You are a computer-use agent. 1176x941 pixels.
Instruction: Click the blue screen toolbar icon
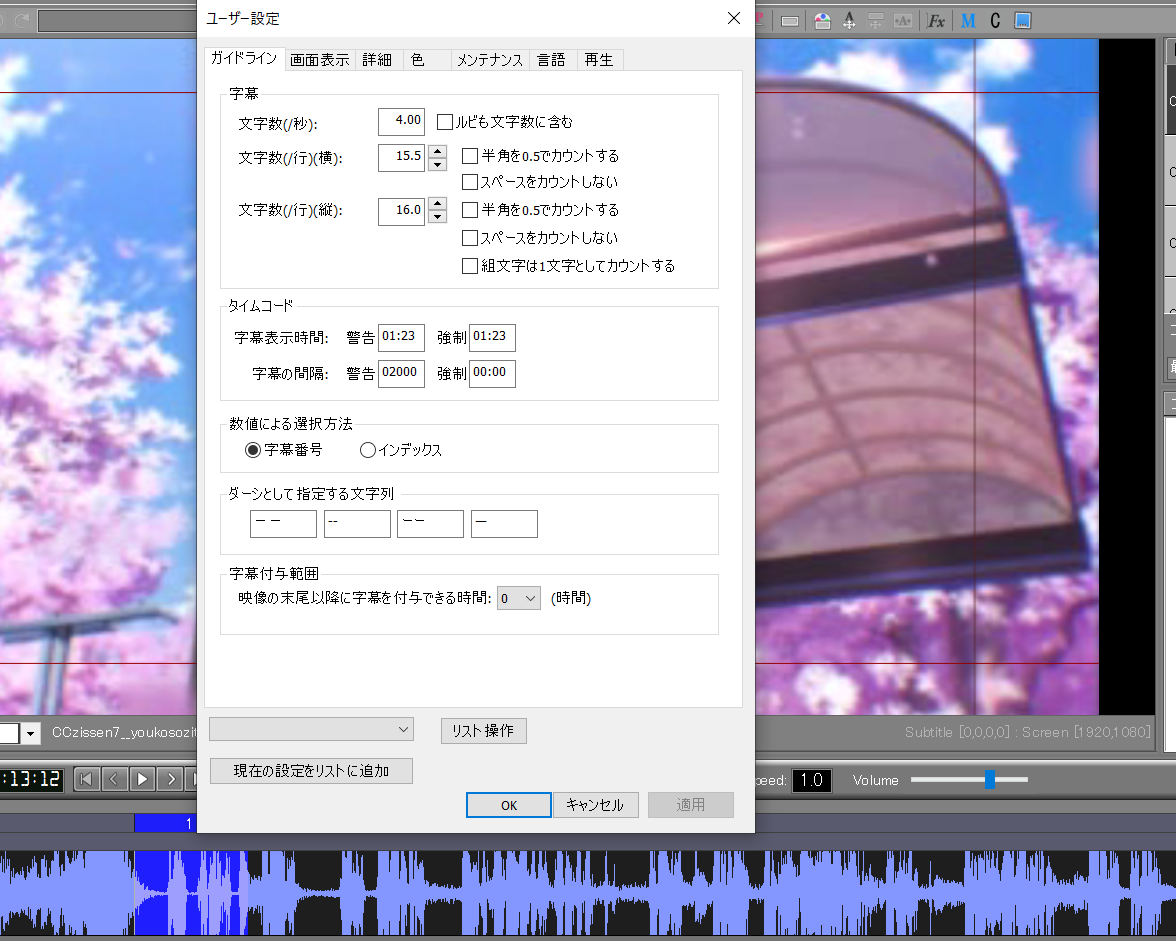click(x=1022, y=21)
